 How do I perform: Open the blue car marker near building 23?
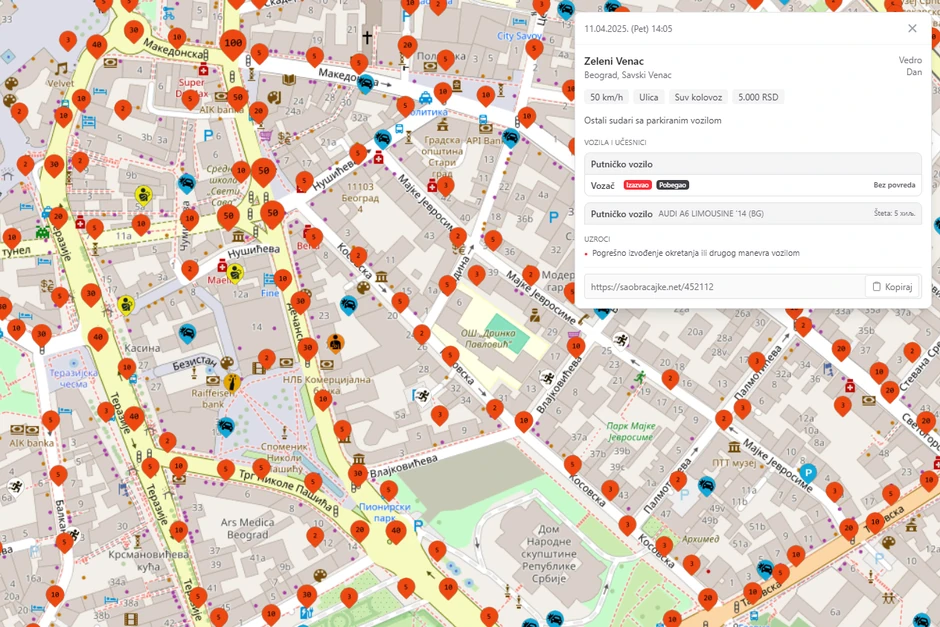(x=348, y=305)
